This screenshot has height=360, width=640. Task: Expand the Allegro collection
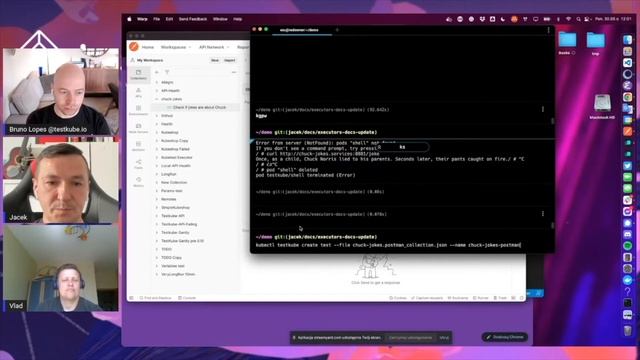(157, 82)
